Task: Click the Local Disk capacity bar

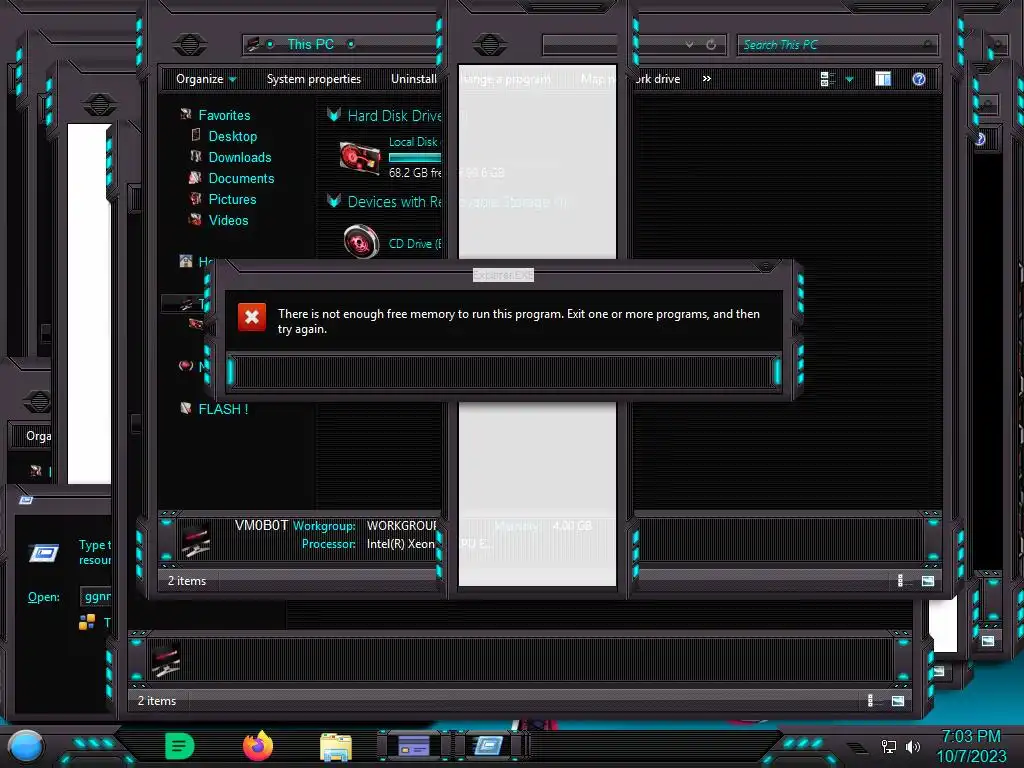Action: [415, 157]
